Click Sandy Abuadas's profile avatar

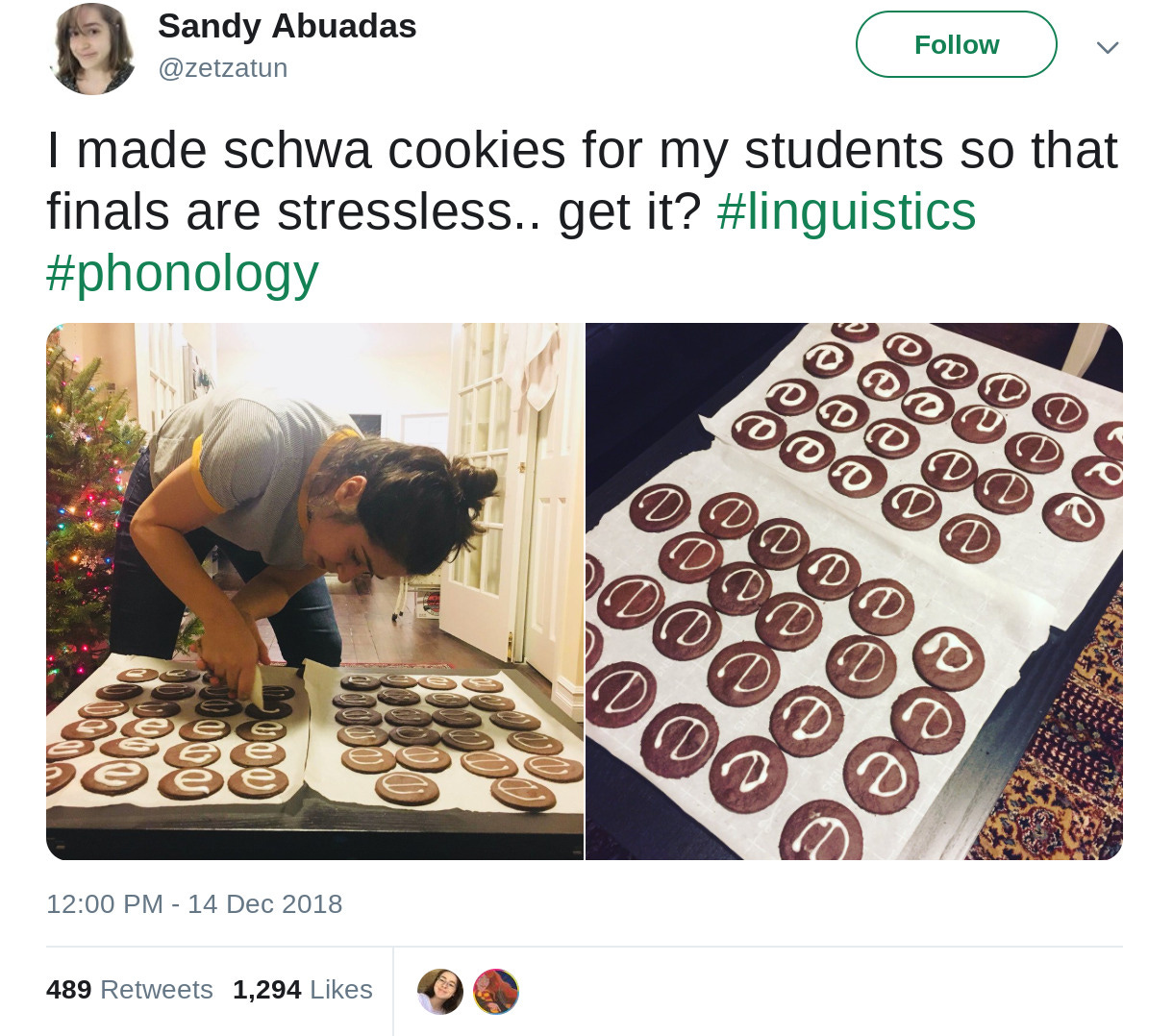(x=93, y=49)
